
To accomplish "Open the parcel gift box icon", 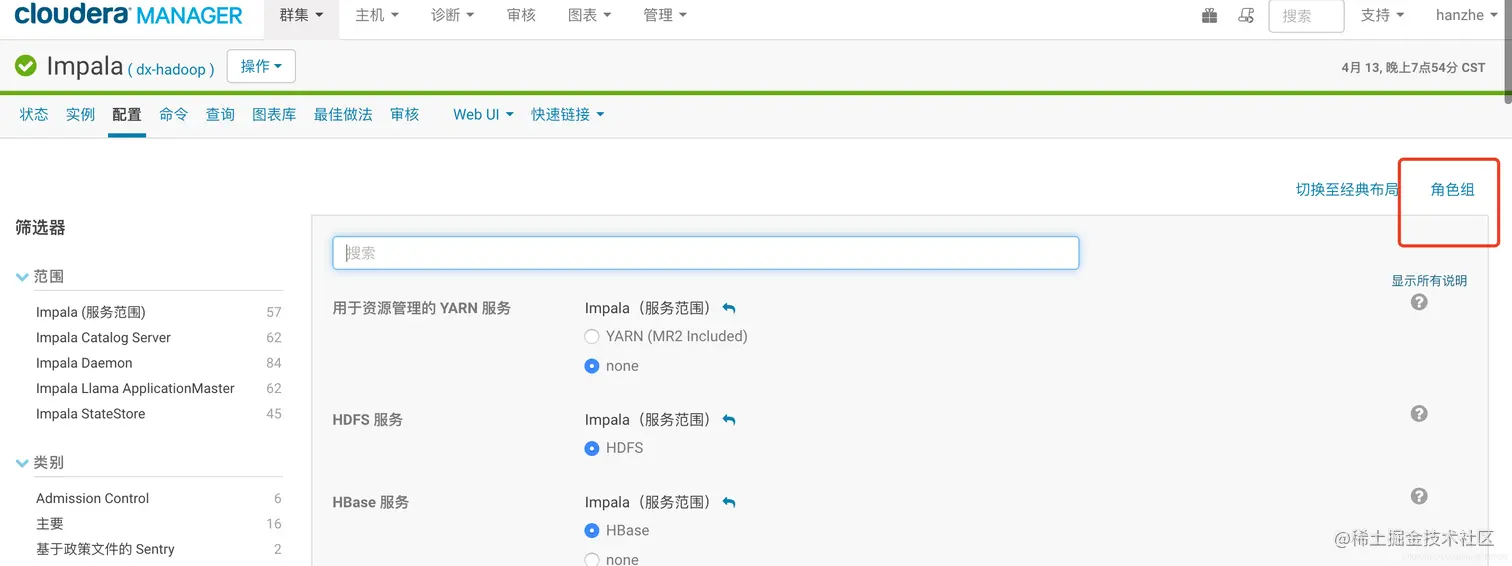I will coord(1210,15).
